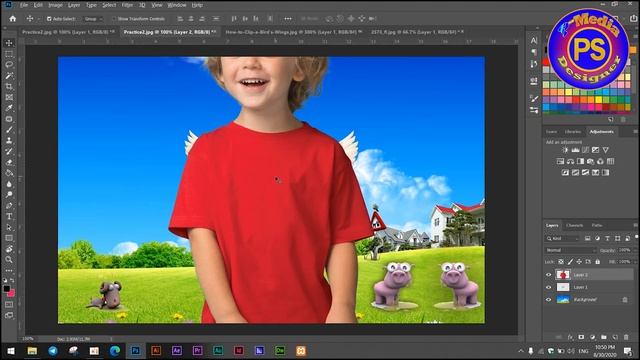This screenshot has height=360, width=640.
Task: Open Premiere Pro from the taskbar
Action: tap(198, 351)
